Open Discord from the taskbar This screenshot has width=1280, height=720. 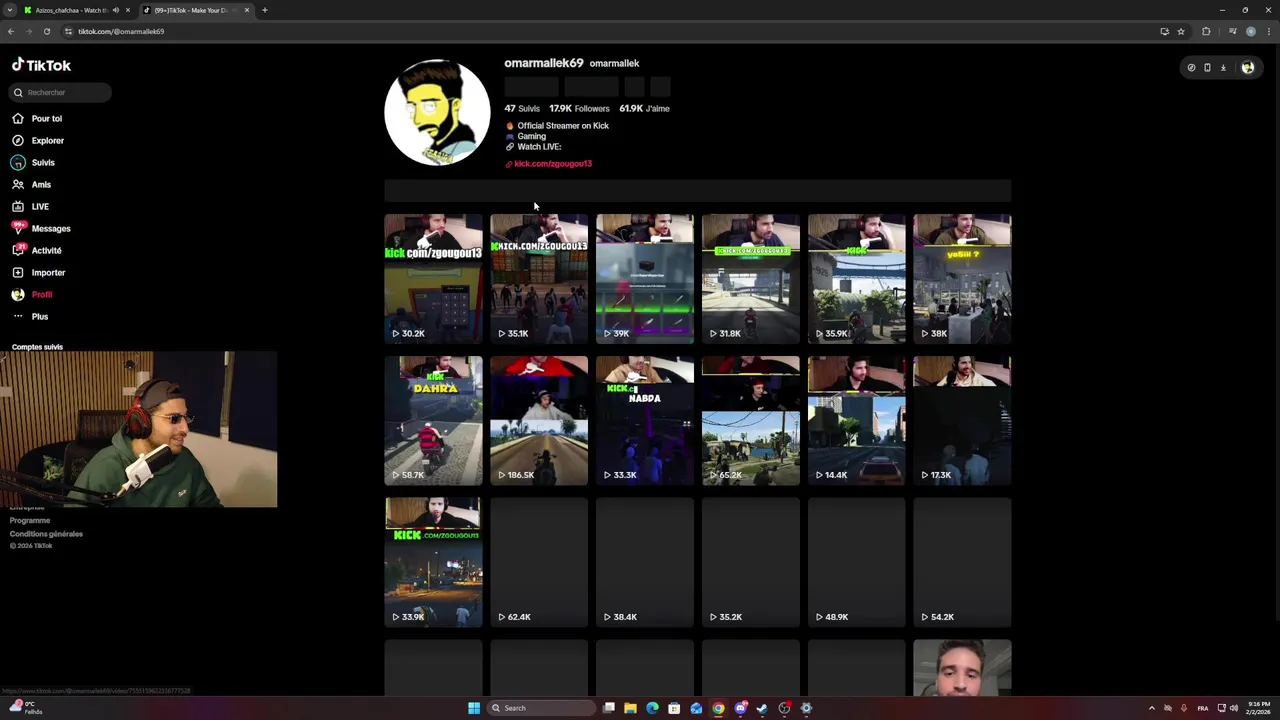[x=740, y=708]
